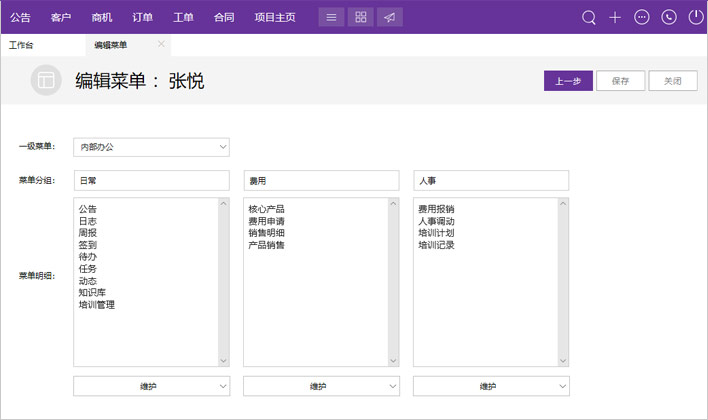The image size is (708, 420).
Task: Open the grid view icon
Action: 361,17
